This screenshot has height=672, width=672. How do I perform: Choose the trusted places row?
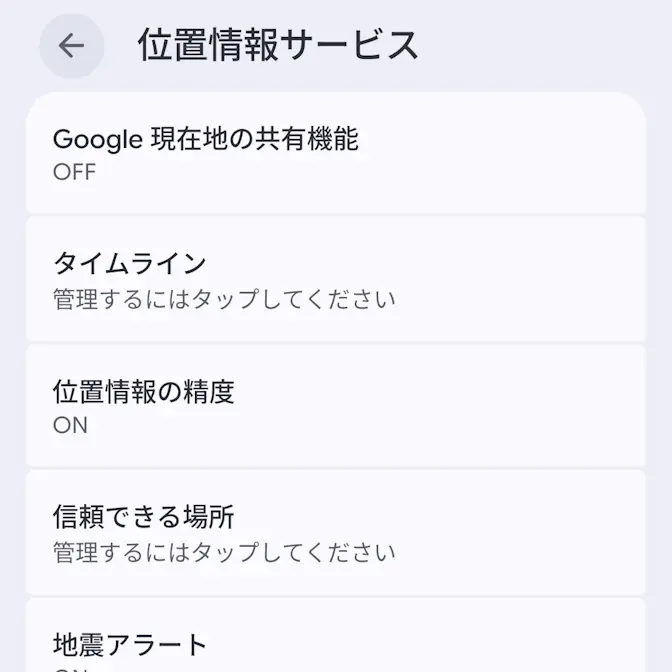335,532
